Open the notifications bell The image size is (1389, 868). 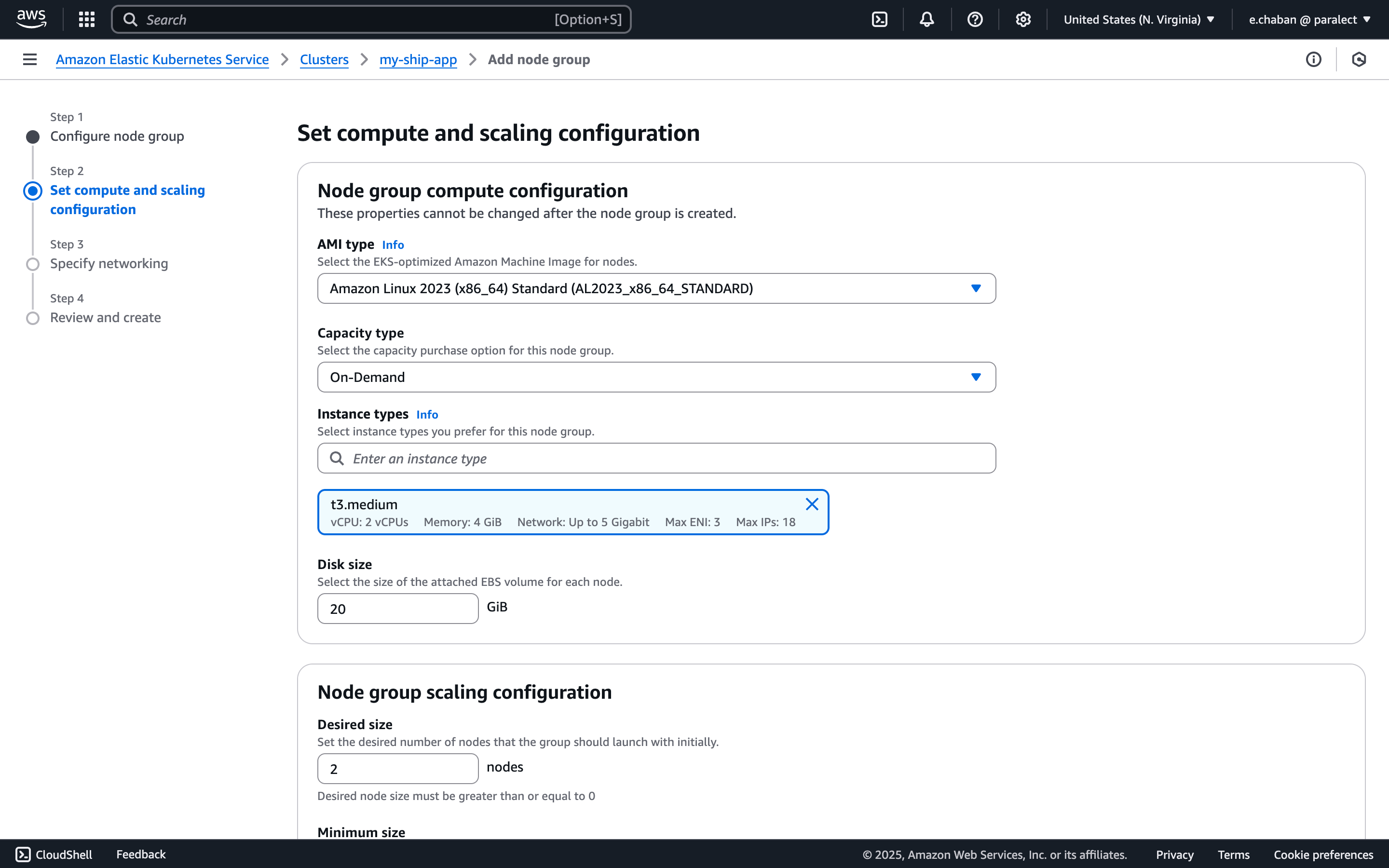click(x=927, y=19)
